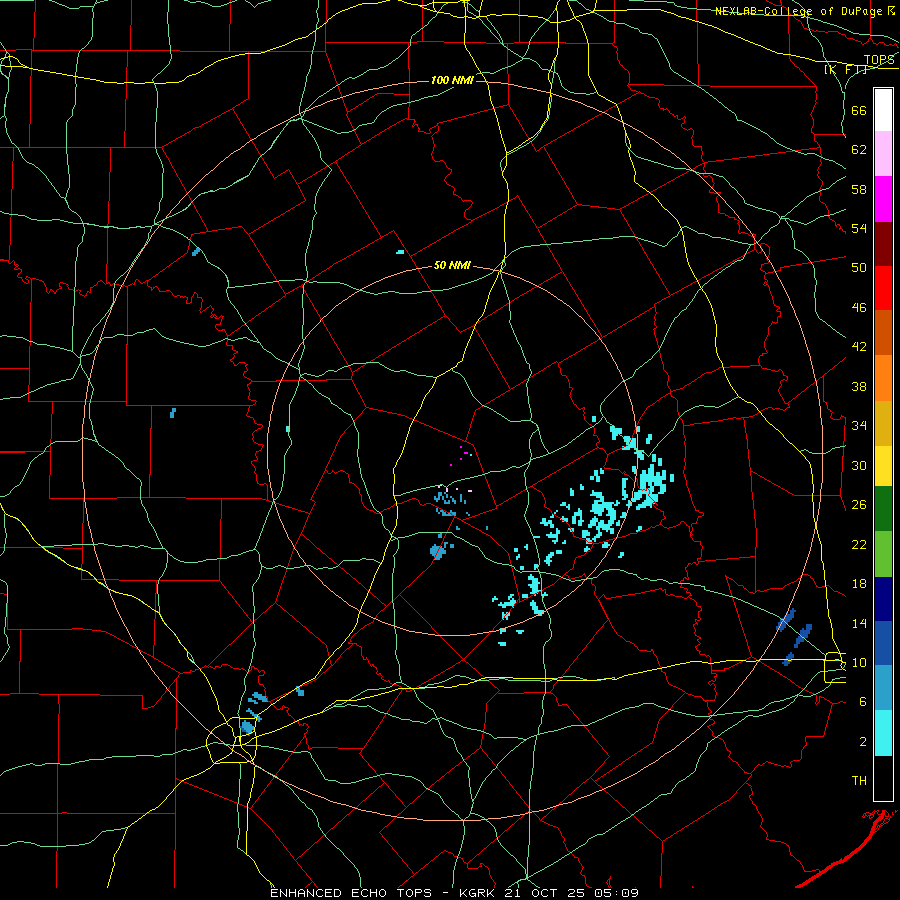Click the NEXLAB-College of DuPage credit
This screenshot has height=900, width=900.
[x=801, y=11]
